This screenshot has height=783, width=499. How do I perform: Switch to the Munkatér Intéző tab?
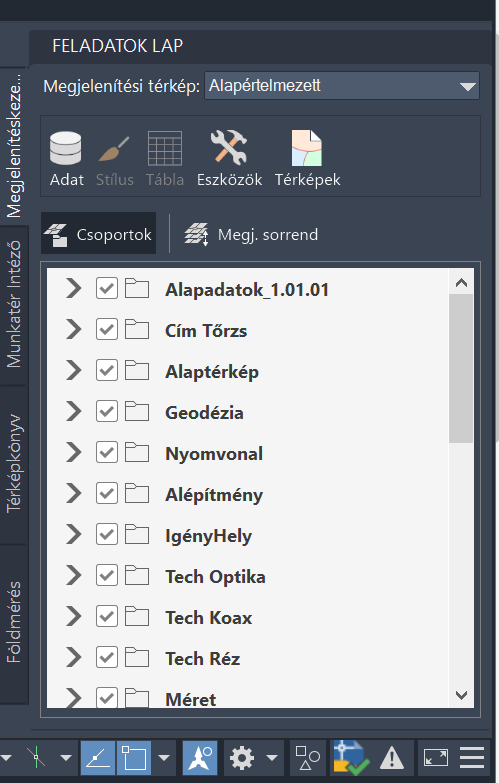[x=13, y=305]
